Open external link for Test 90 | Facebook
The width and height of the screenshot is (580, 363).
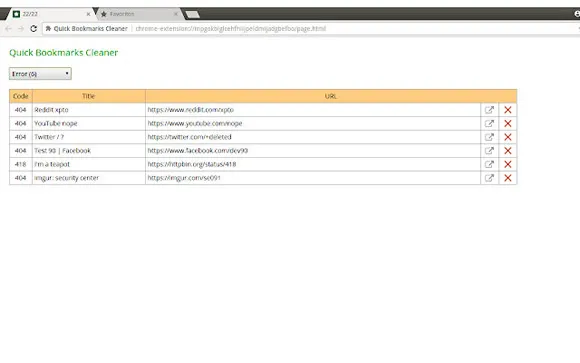[489, 151]
